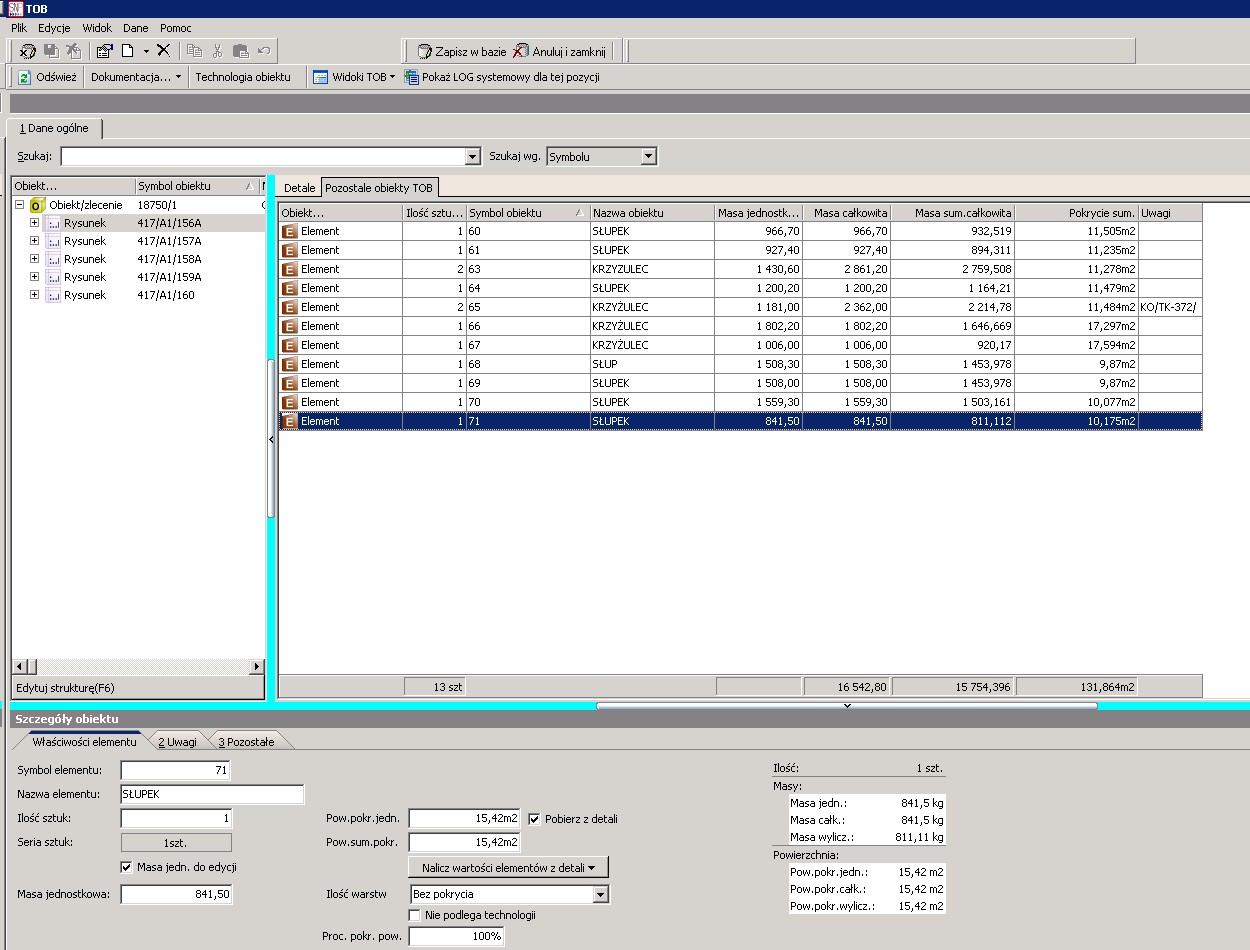Click the element icon in row 65
This screenshot has height=950, width=1250.
coord(290,307)
